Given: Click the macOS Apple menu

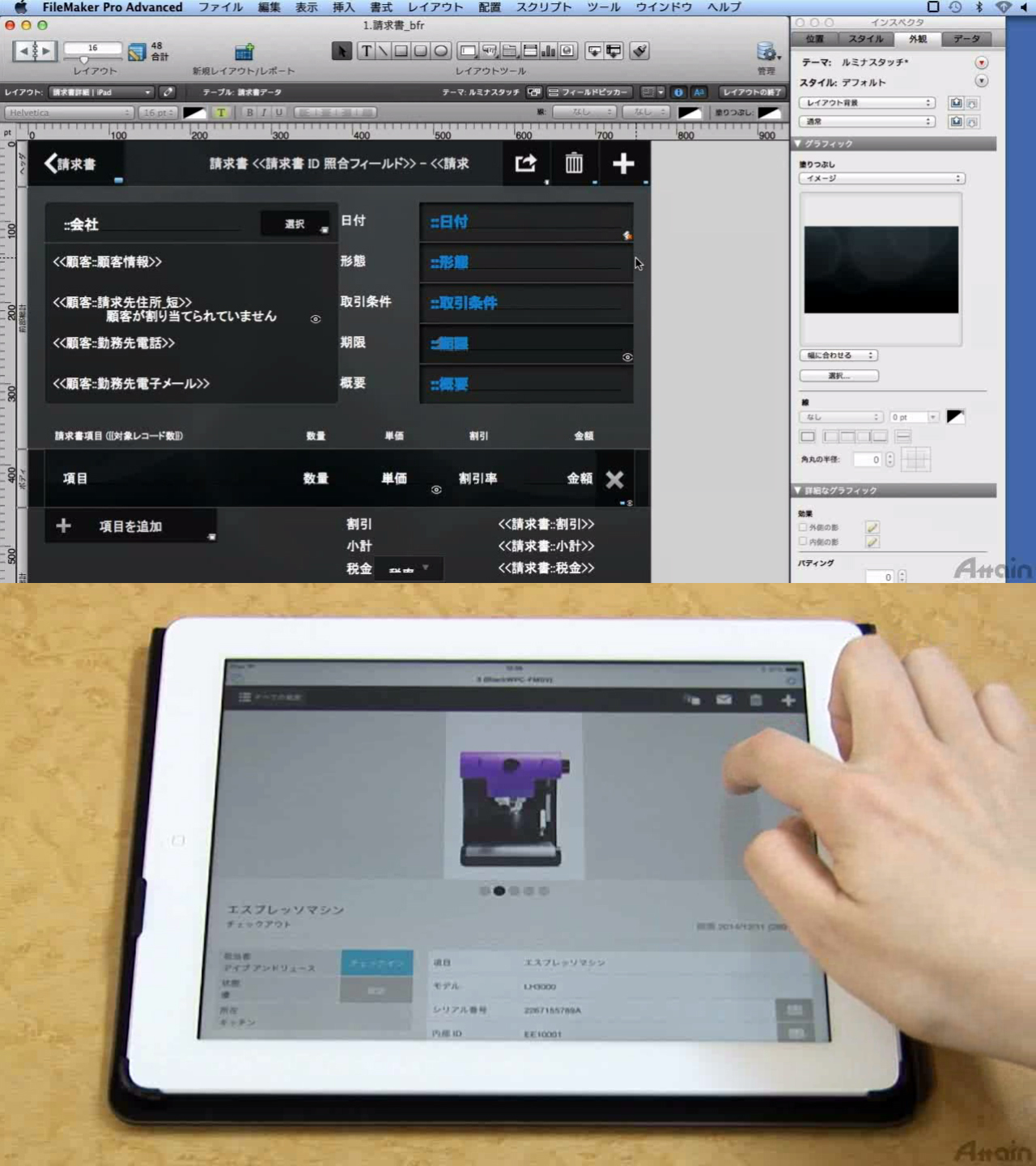Looking at the screenshot, I should point(19,7).
